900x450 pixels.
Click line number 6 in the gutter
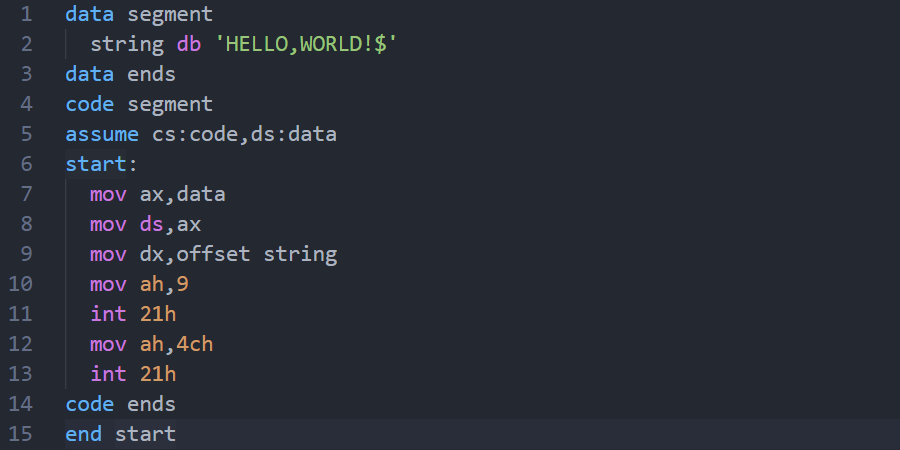(25, 164)
